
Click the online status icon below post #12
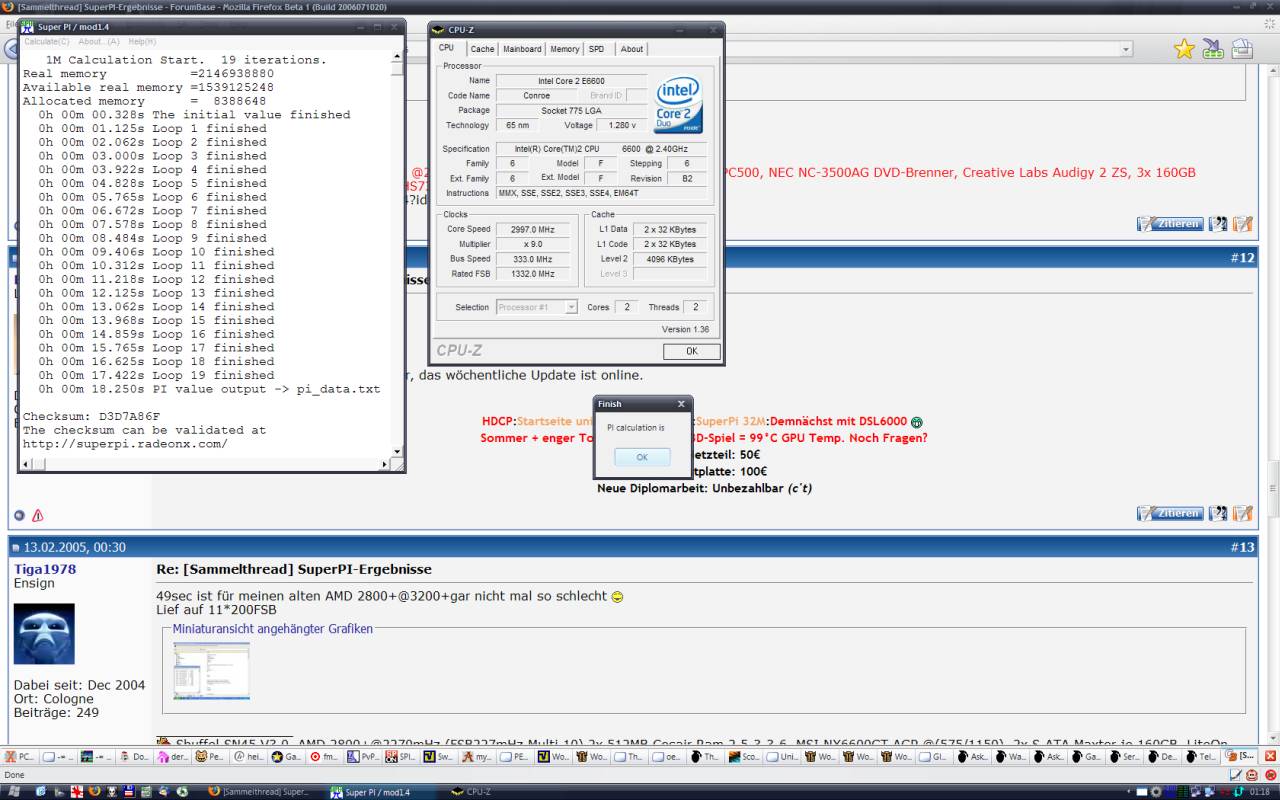(x=19, y=516)
